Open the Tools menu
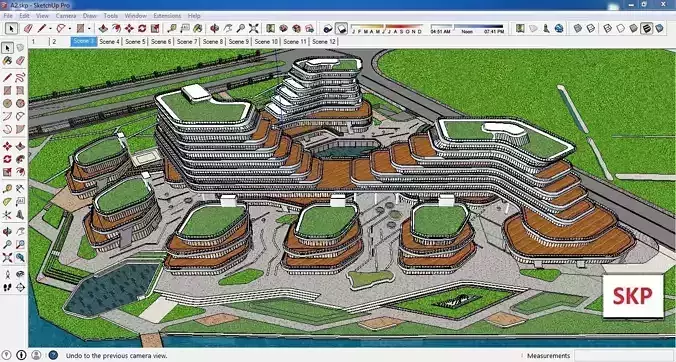Screen dimensions: 676x362 pos(111,16)
